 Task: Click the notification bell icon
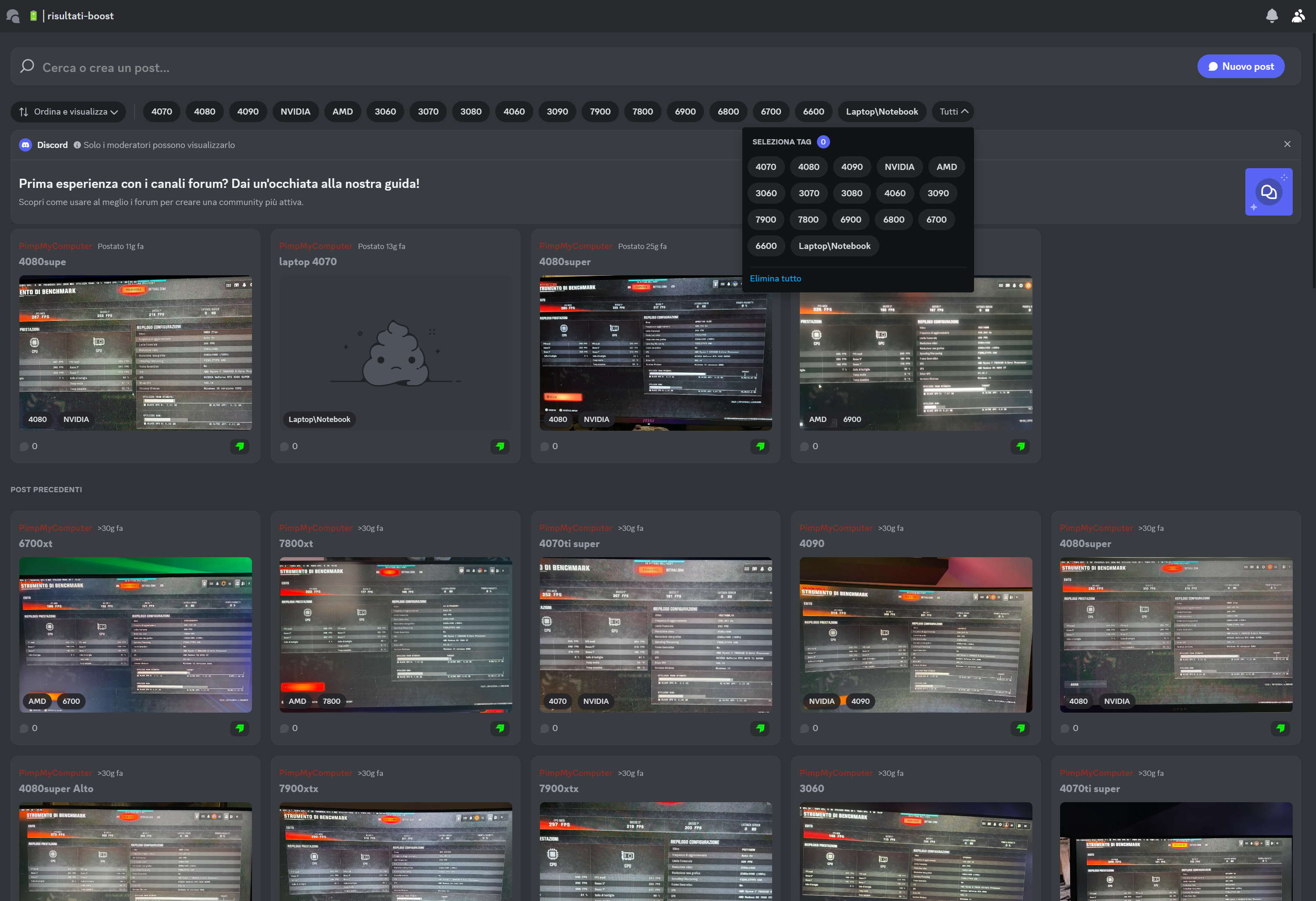(x=1272, y=16)
